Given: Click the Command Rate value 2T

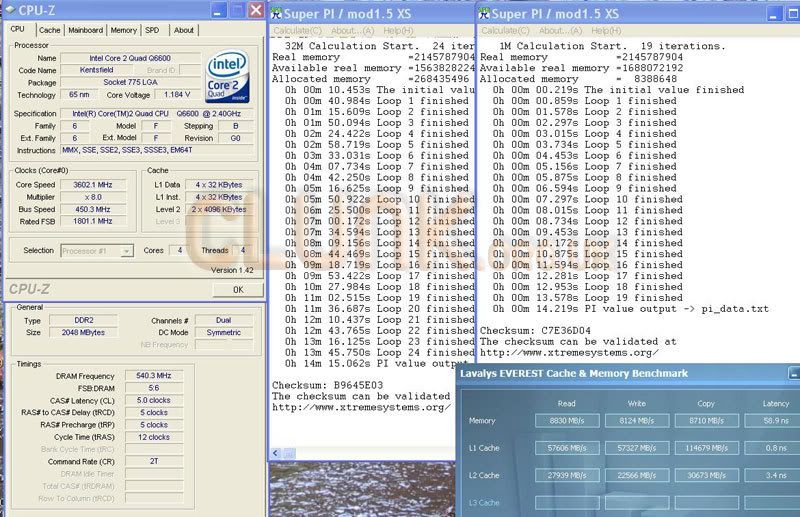Looking at the screenshot, I should (154, 461).
